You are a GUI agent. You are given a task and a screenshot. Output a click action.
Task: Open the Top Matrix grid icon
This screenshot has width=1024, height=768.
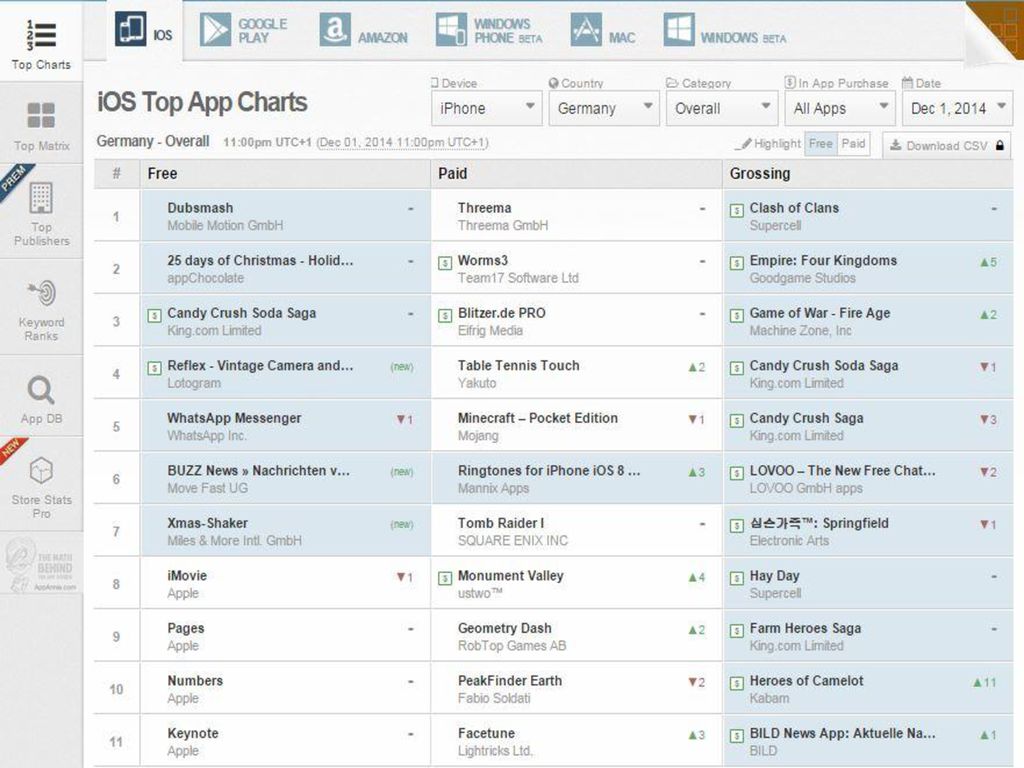pos(41,116)
